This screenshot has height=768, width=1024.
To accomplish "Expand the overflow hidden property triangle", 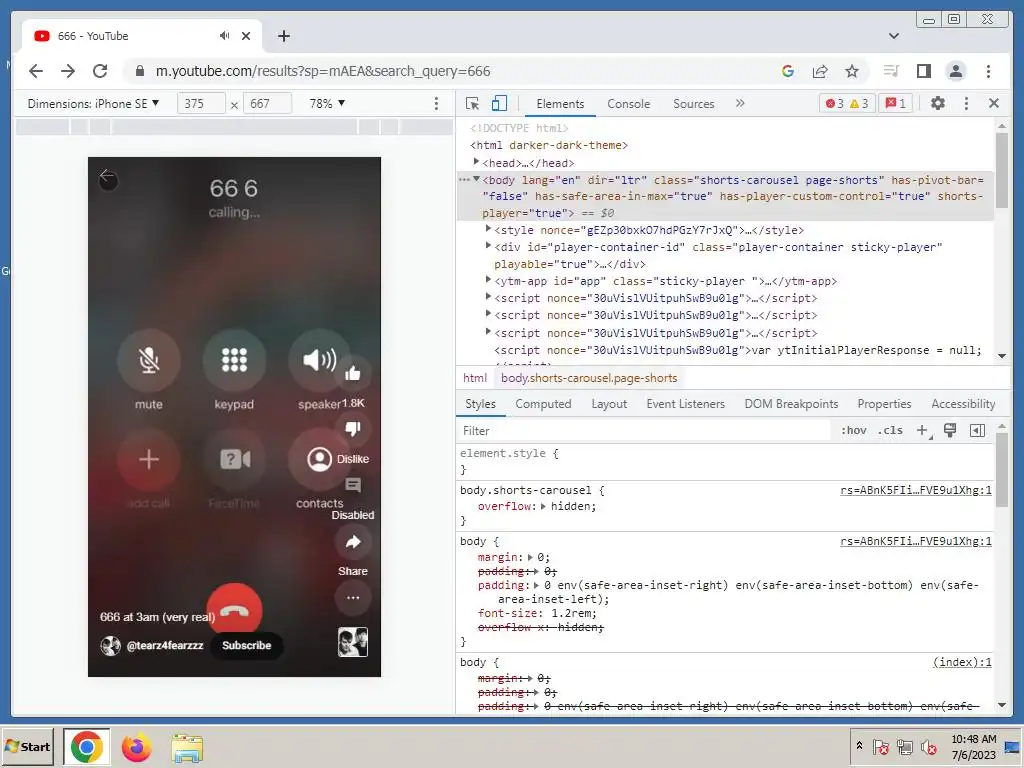I will click(543, 506).
